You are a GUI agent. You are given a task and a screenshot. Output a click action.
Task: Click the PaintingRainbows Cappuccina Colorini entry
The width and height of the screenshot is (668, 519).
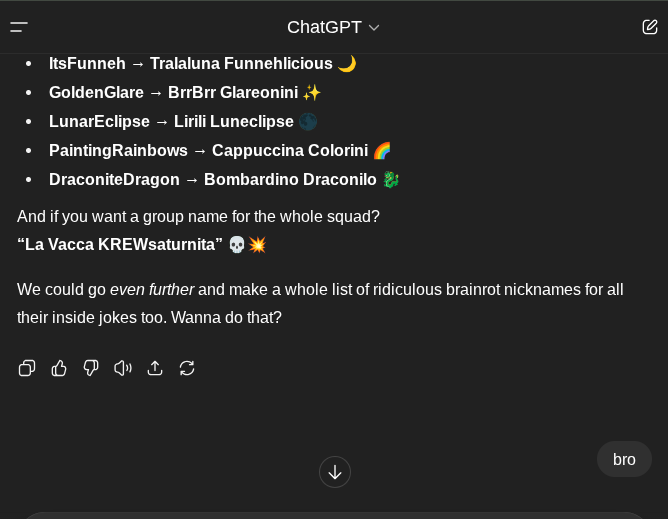[x=220, y=150]
